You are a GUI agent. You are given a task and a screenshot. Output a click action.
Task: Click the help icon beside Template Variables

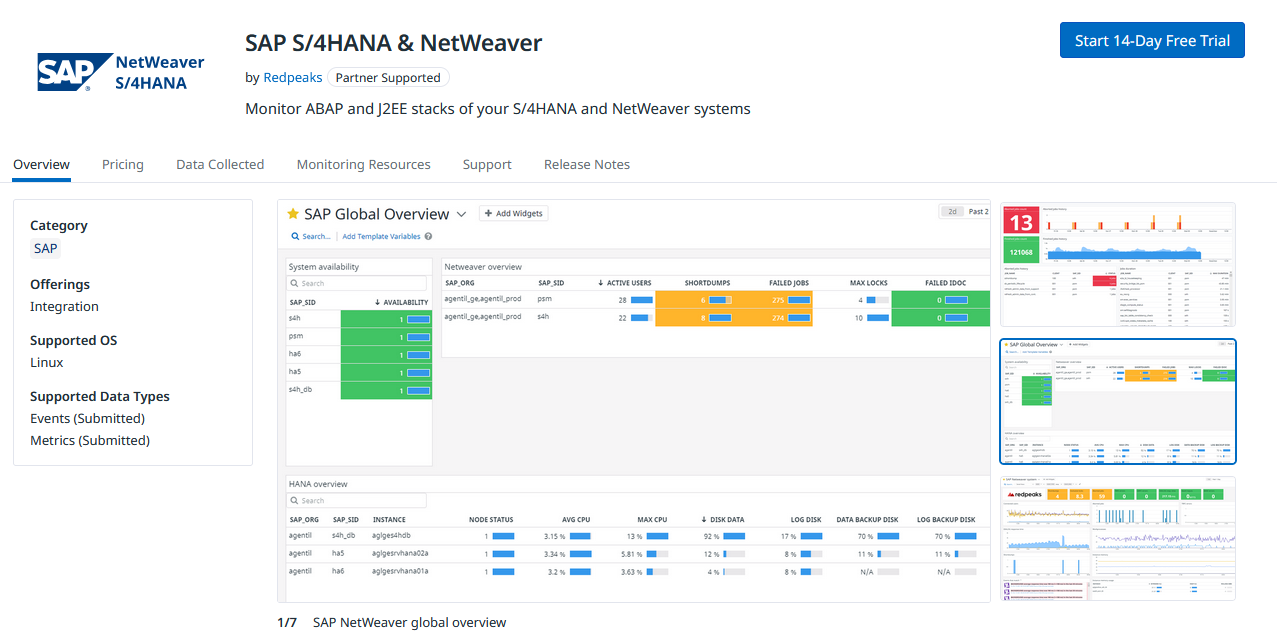428,237
